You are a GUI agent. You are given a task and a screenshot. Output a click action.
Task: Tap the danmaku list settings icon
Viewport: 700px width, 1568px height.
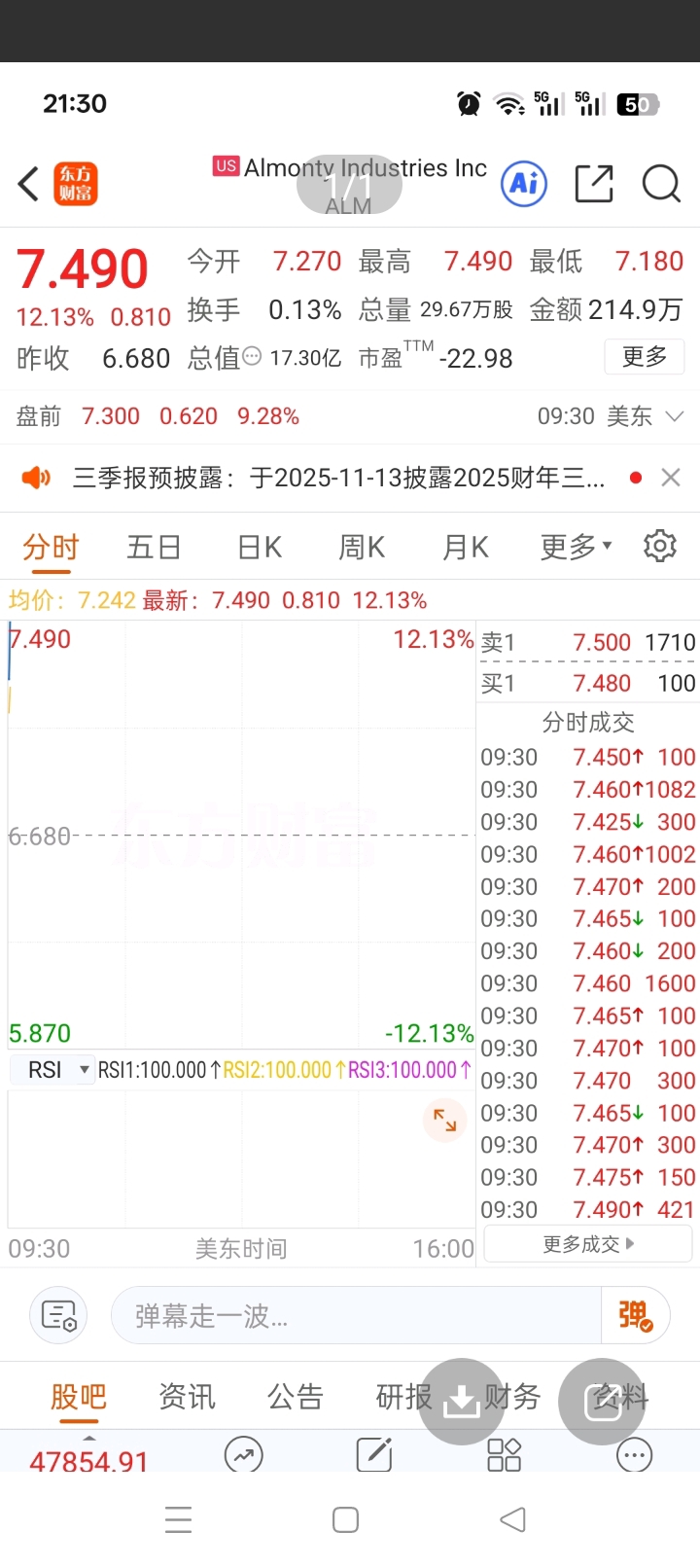(58, 1315)
